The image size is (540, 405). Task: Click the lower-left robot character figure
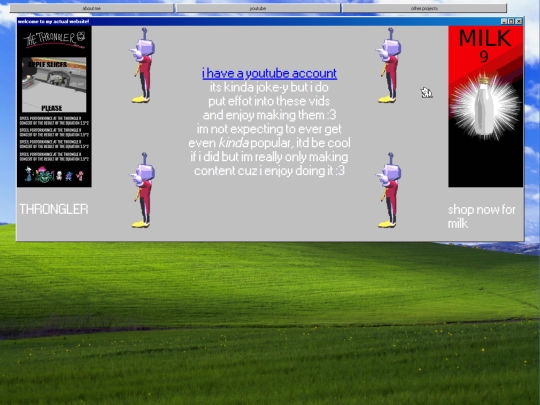(x=143, y=190)
